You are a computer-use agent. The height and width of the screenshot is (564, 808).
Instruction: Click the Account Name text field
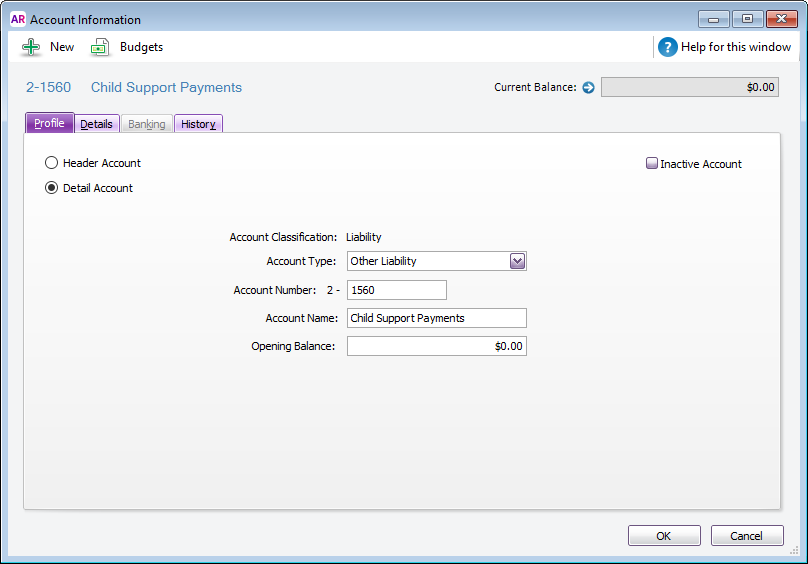(436, 318)
